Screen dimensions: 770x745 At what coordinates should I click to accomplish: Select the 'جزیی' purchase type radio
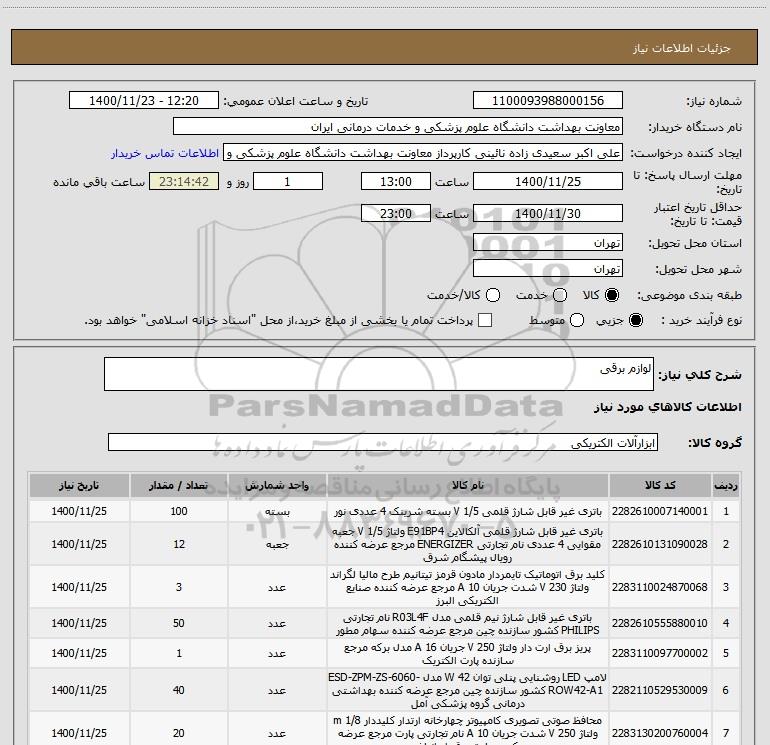635,321
